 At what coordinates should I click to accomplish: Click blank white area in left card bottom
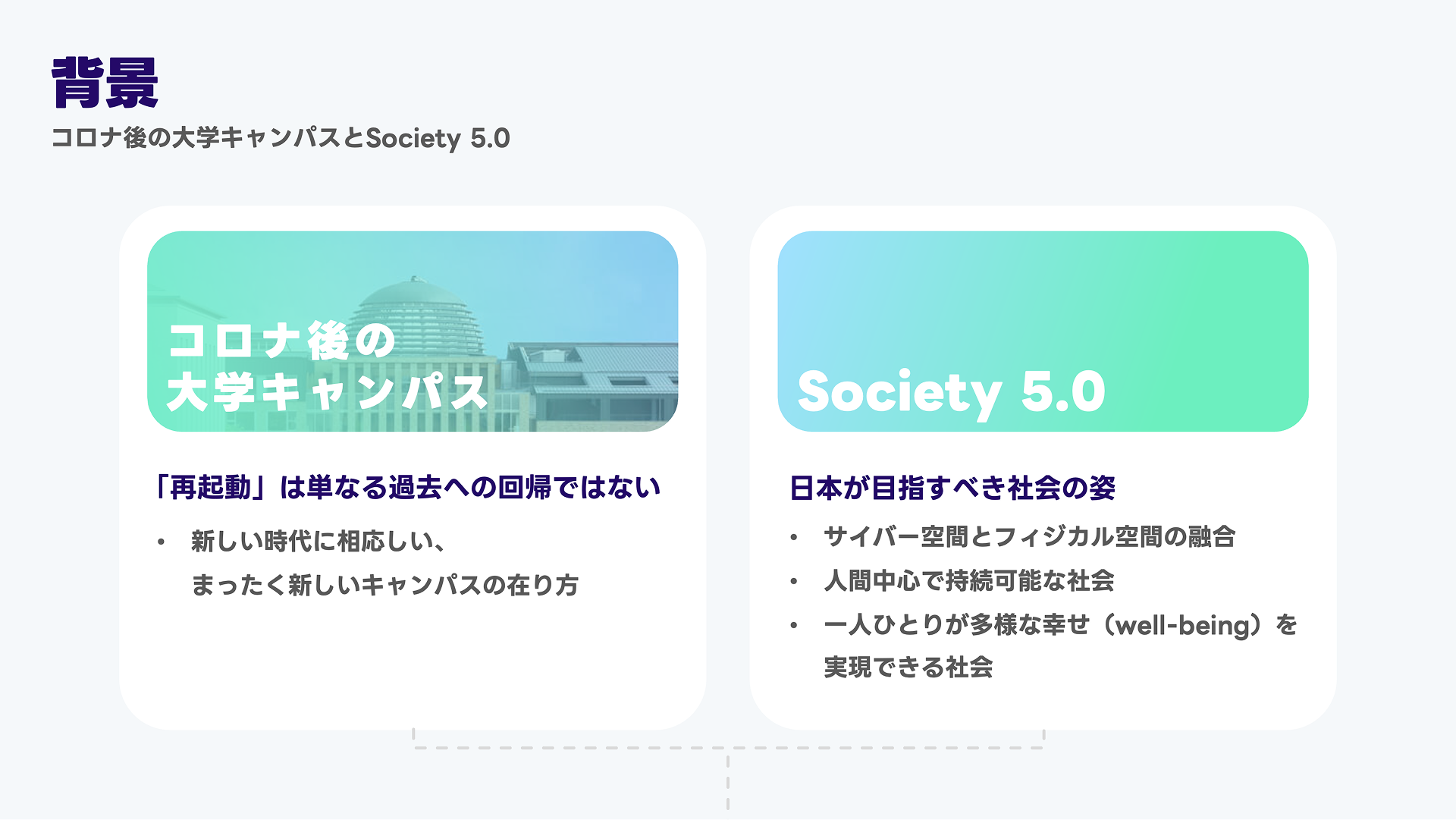[x=413, y=668]
